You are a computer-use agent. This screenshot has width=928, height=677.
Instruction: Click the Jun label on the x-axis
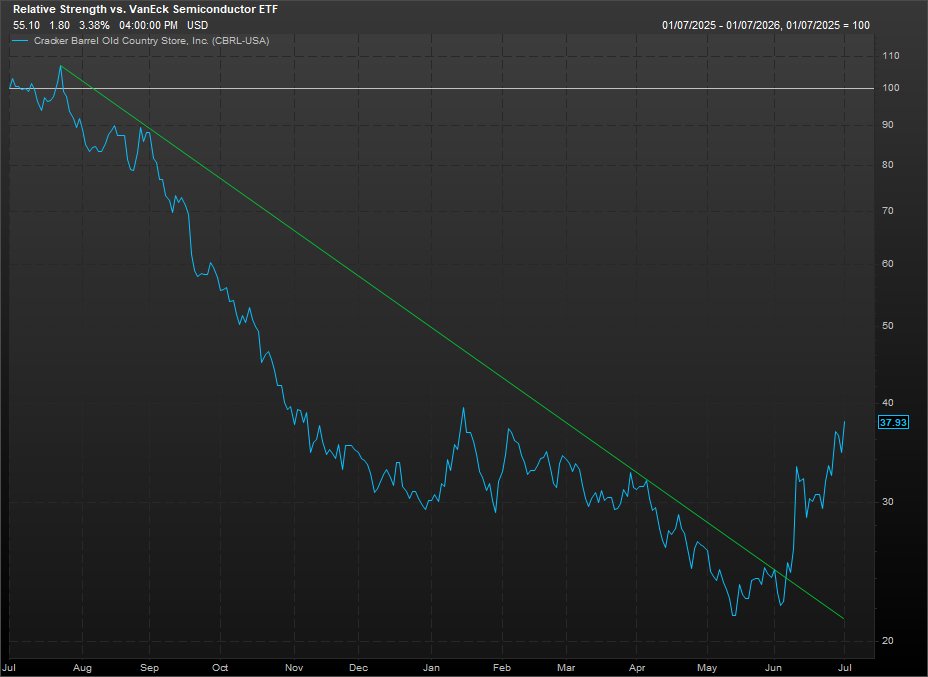point(774,668)
